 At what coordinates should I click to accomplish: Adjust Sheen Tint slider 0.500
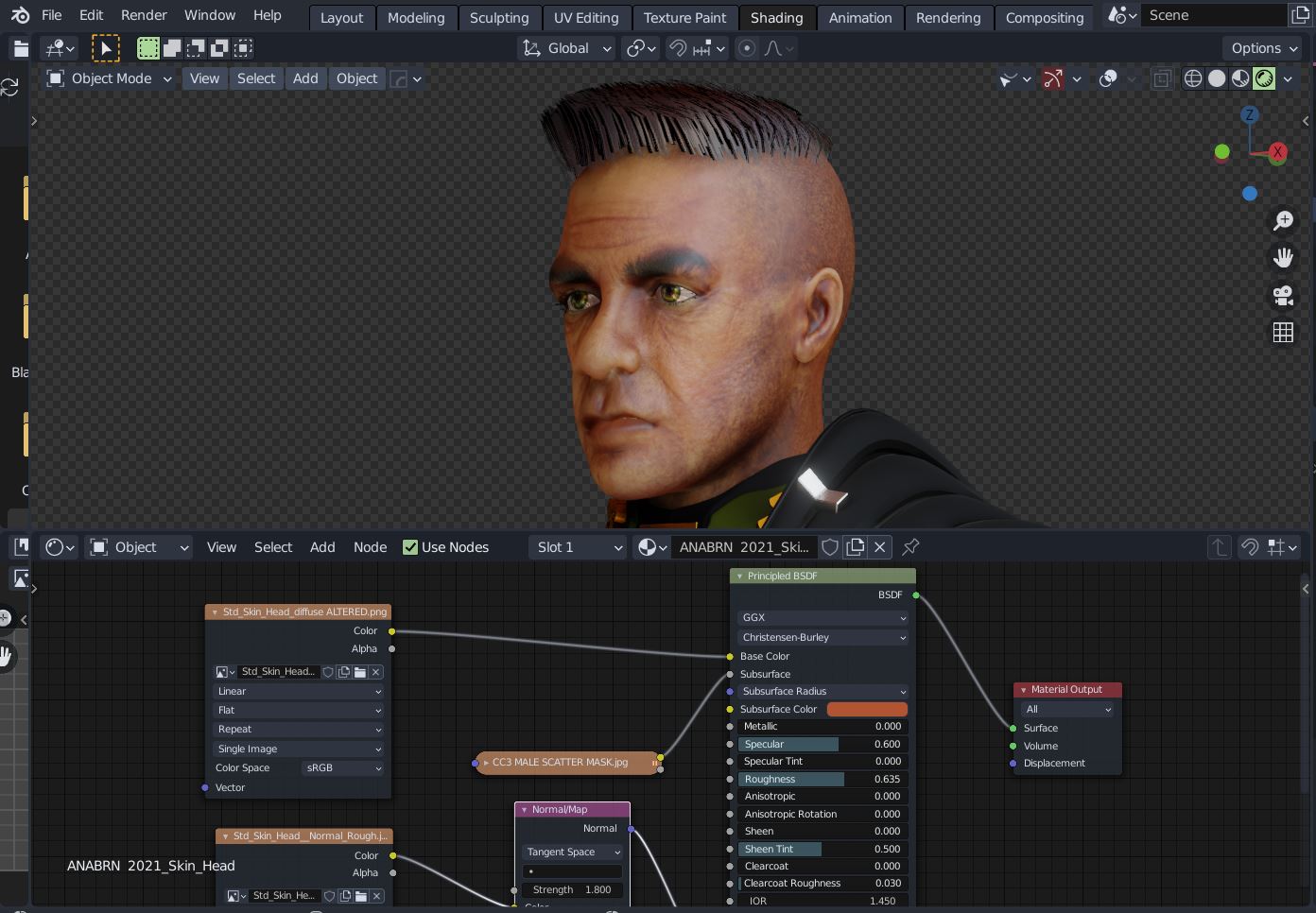(822, 849)
